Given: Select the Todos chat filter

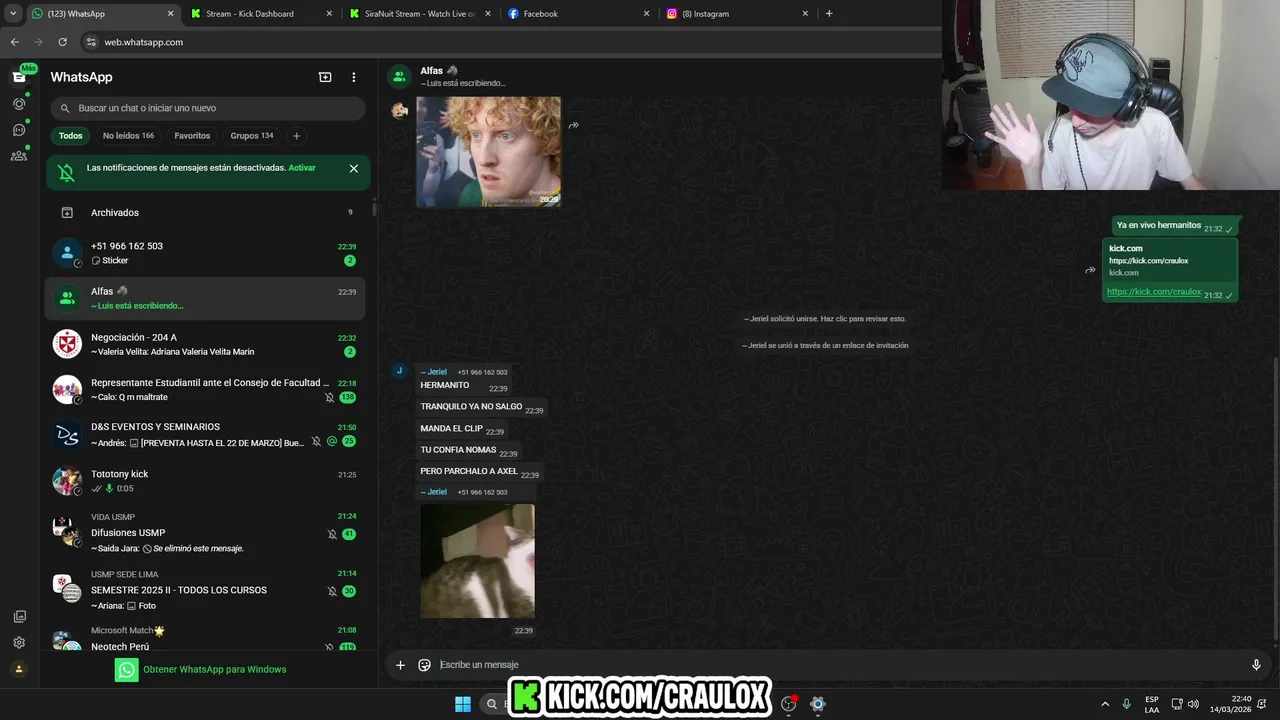Looking at the screenshot, I should (71, 136).
